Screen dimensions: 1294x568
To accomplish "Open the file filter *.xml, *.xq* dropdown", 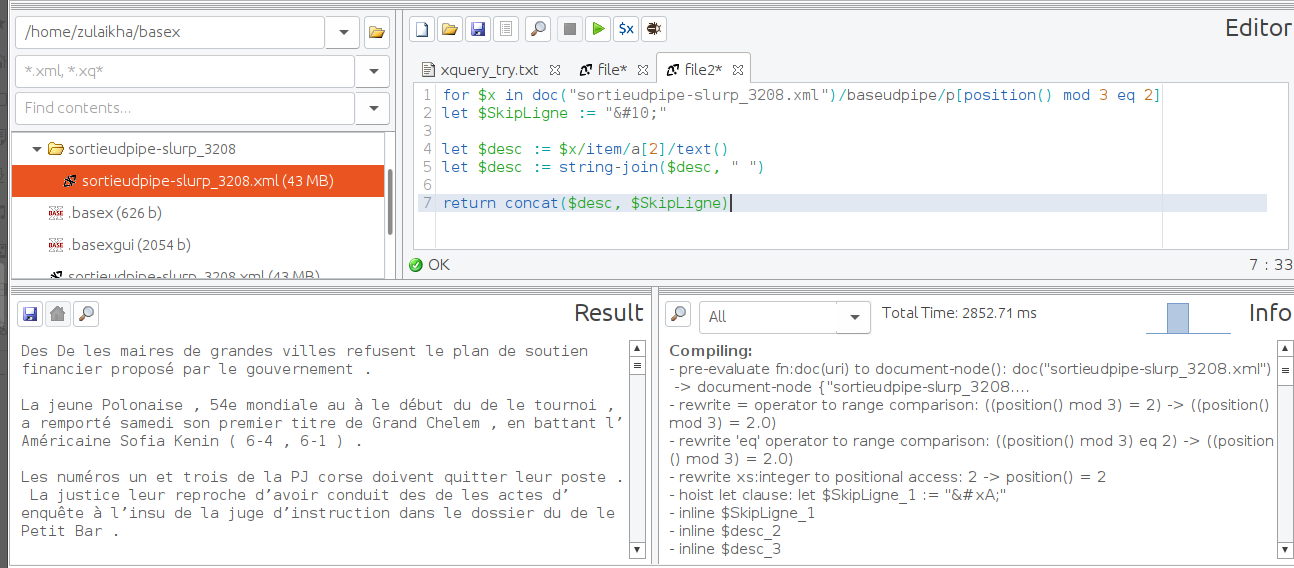I will point(373,71).
